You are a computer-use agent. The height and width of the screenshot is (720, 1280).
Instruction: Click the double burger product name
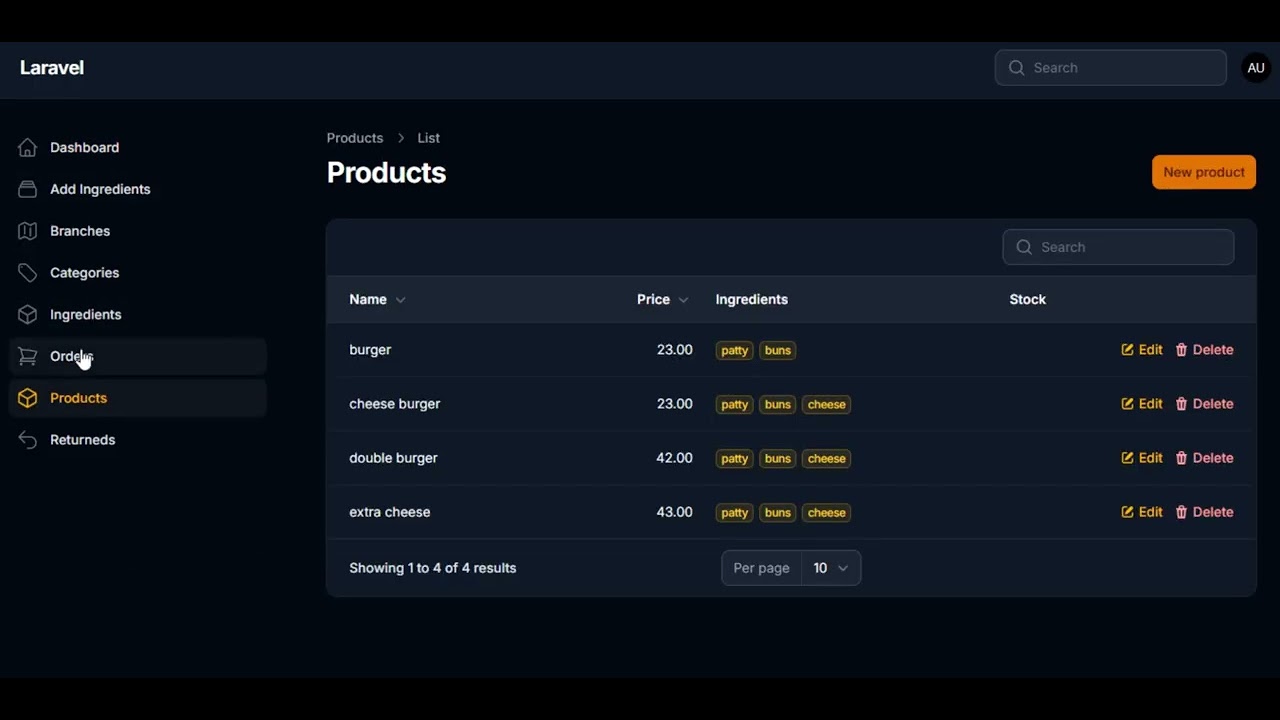click(393, 458)
